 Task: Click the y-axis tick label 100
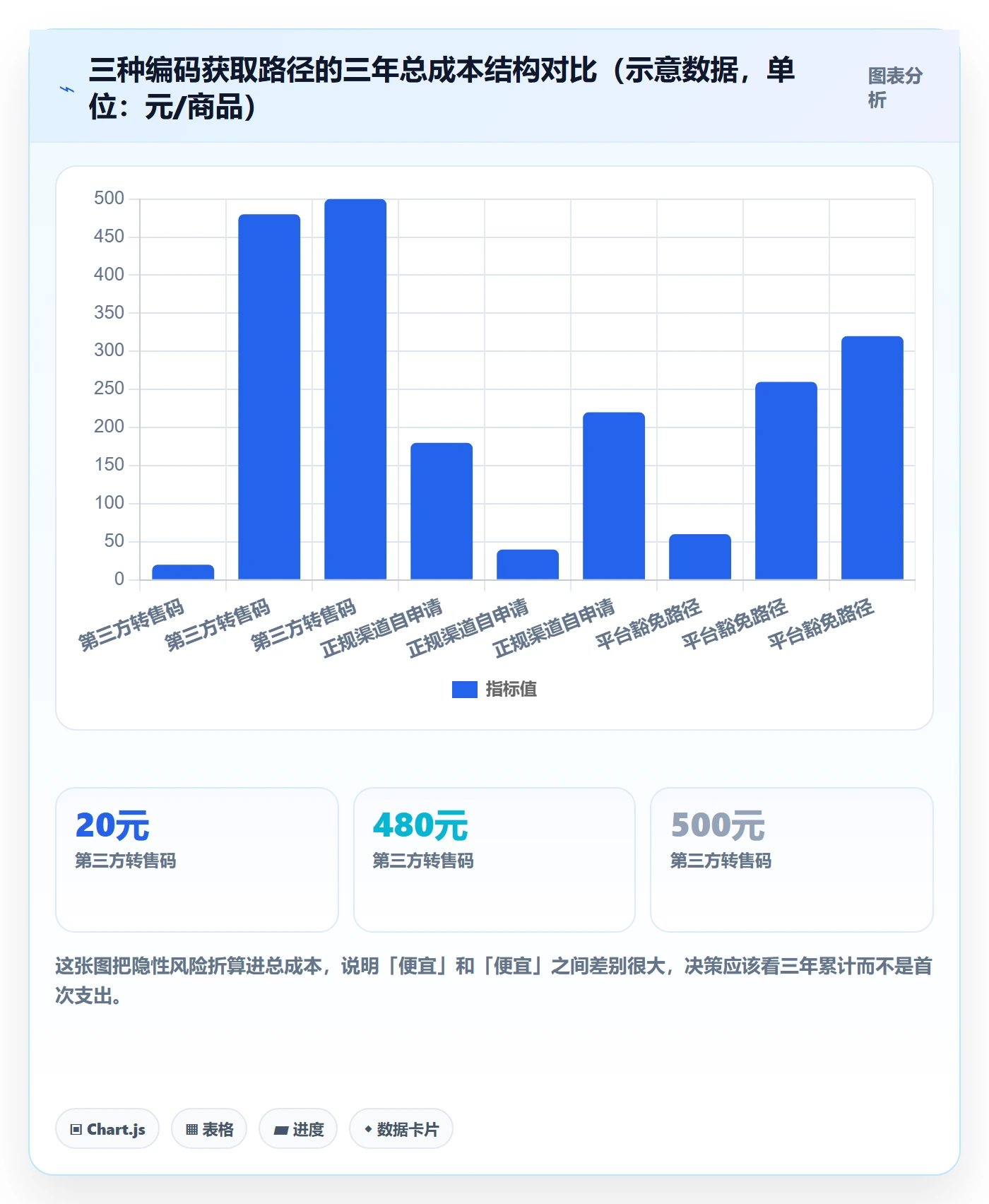point(109,503)
